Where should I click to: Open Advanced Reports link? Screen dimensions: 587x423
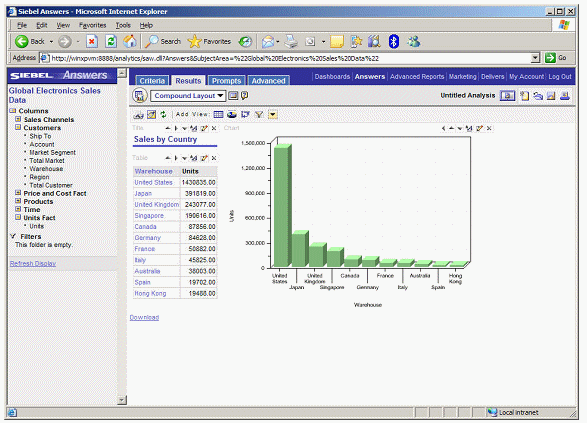click(x=417, y=76)
